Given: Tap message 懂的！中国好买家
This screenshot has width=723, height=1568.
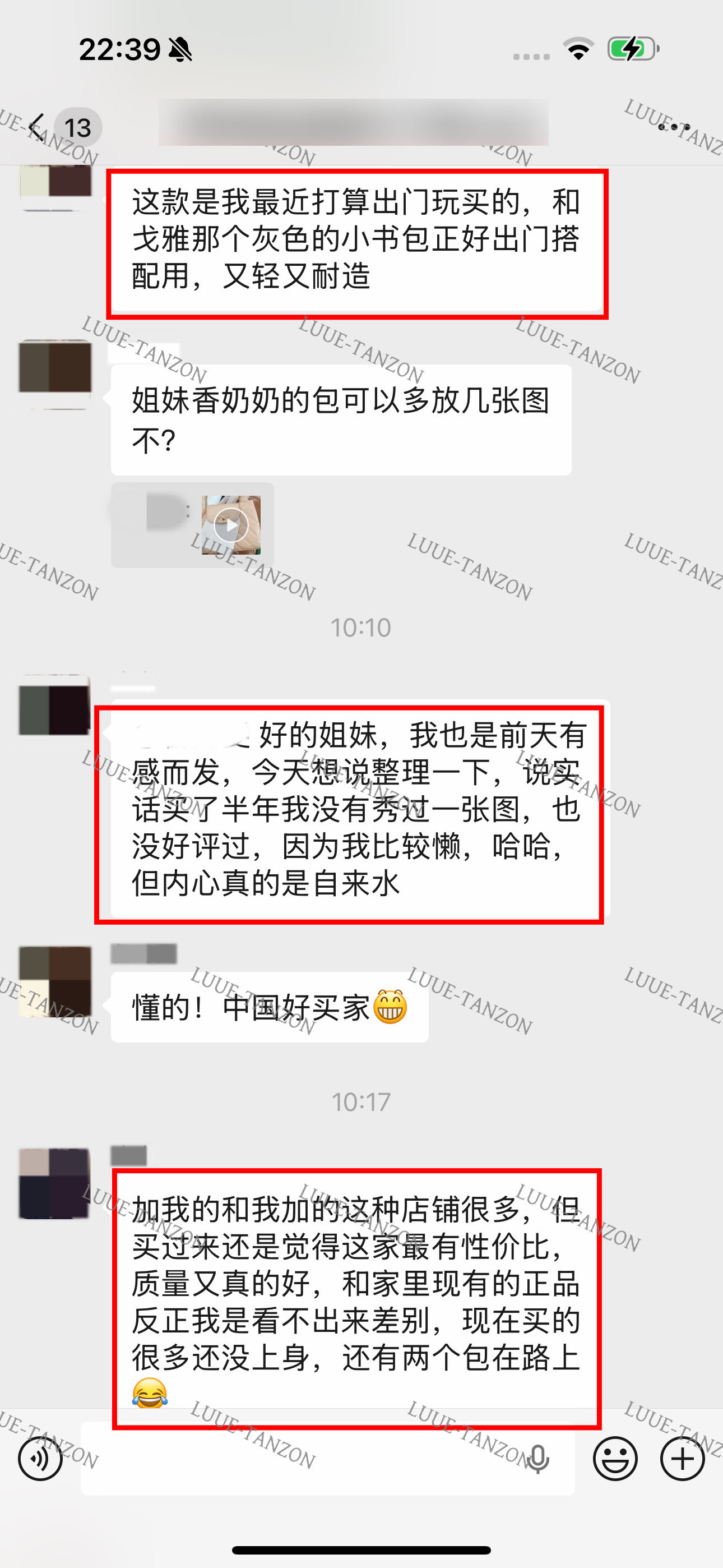Looking at the screenshot, I should point(270,1007).
